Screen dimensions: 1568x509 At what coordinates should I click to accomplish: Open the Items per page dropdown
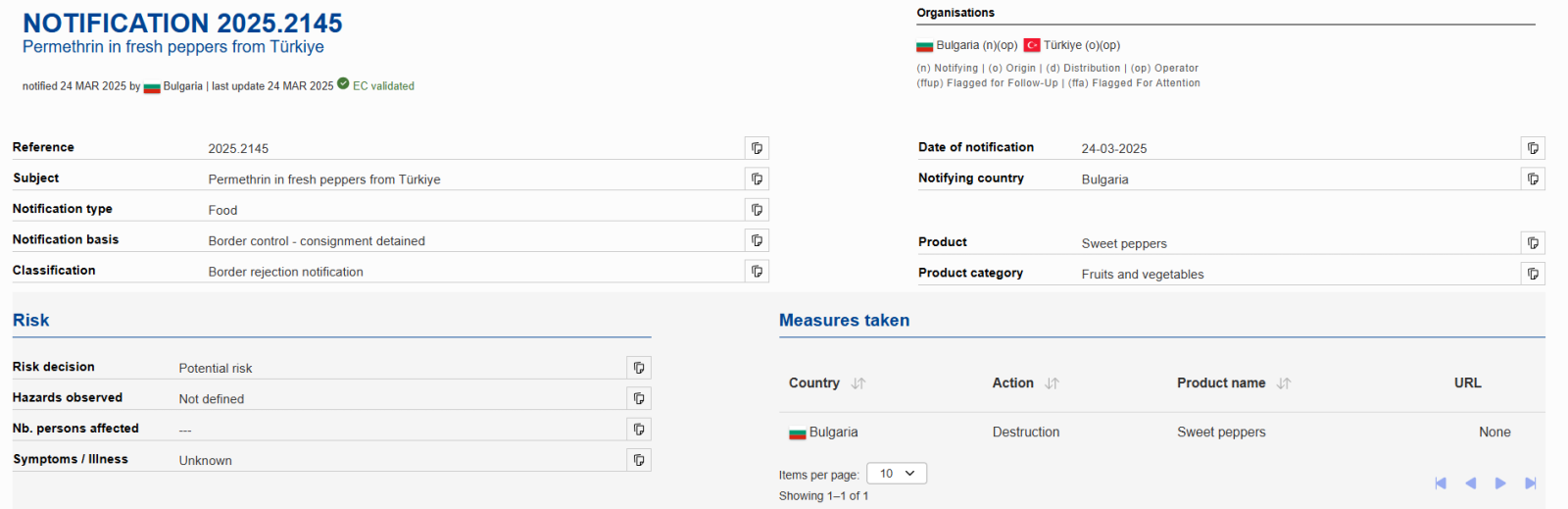[x=897, y=474]
